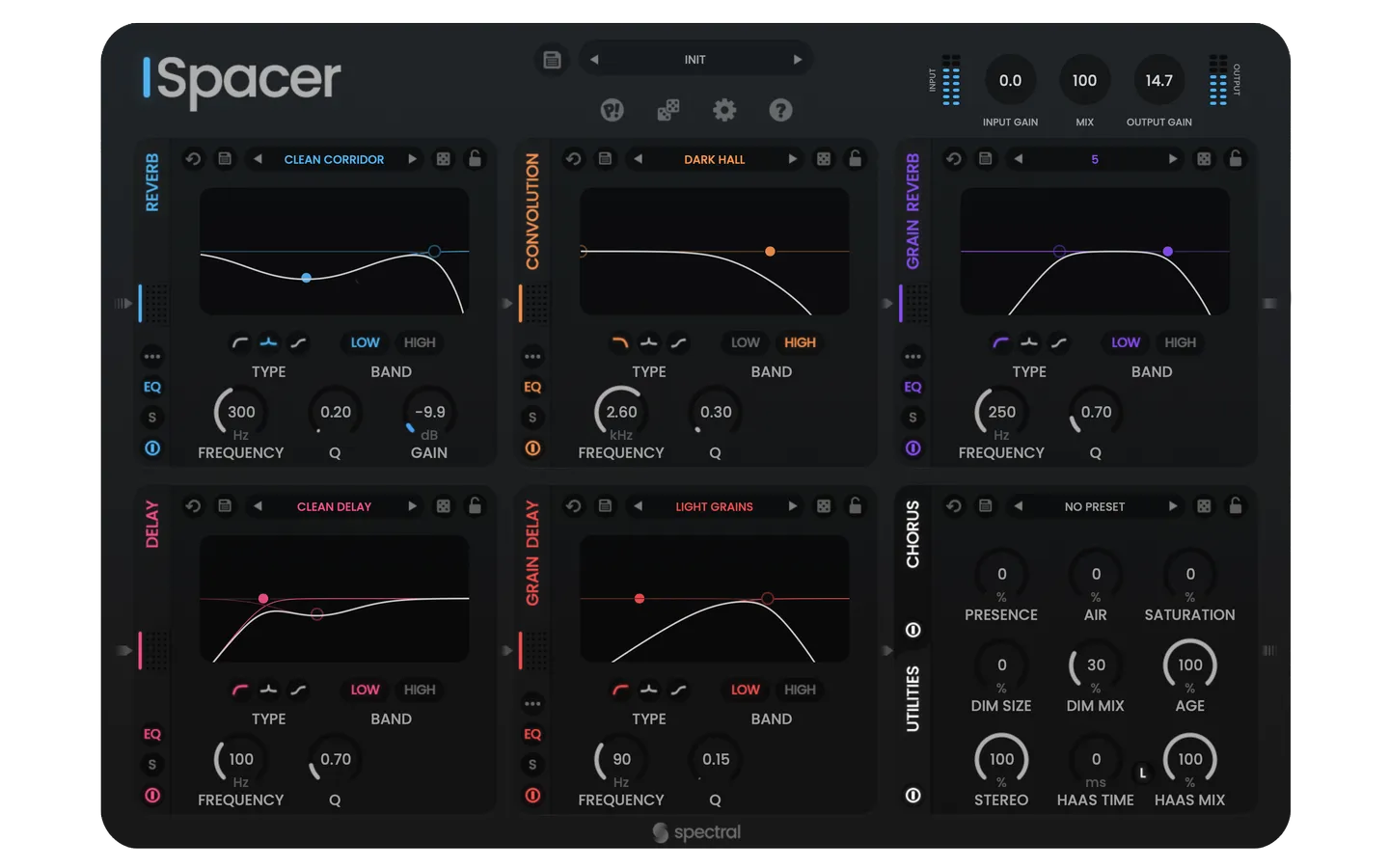
Task: Randomize the Delay module
Action: click(x=443, y=506)
